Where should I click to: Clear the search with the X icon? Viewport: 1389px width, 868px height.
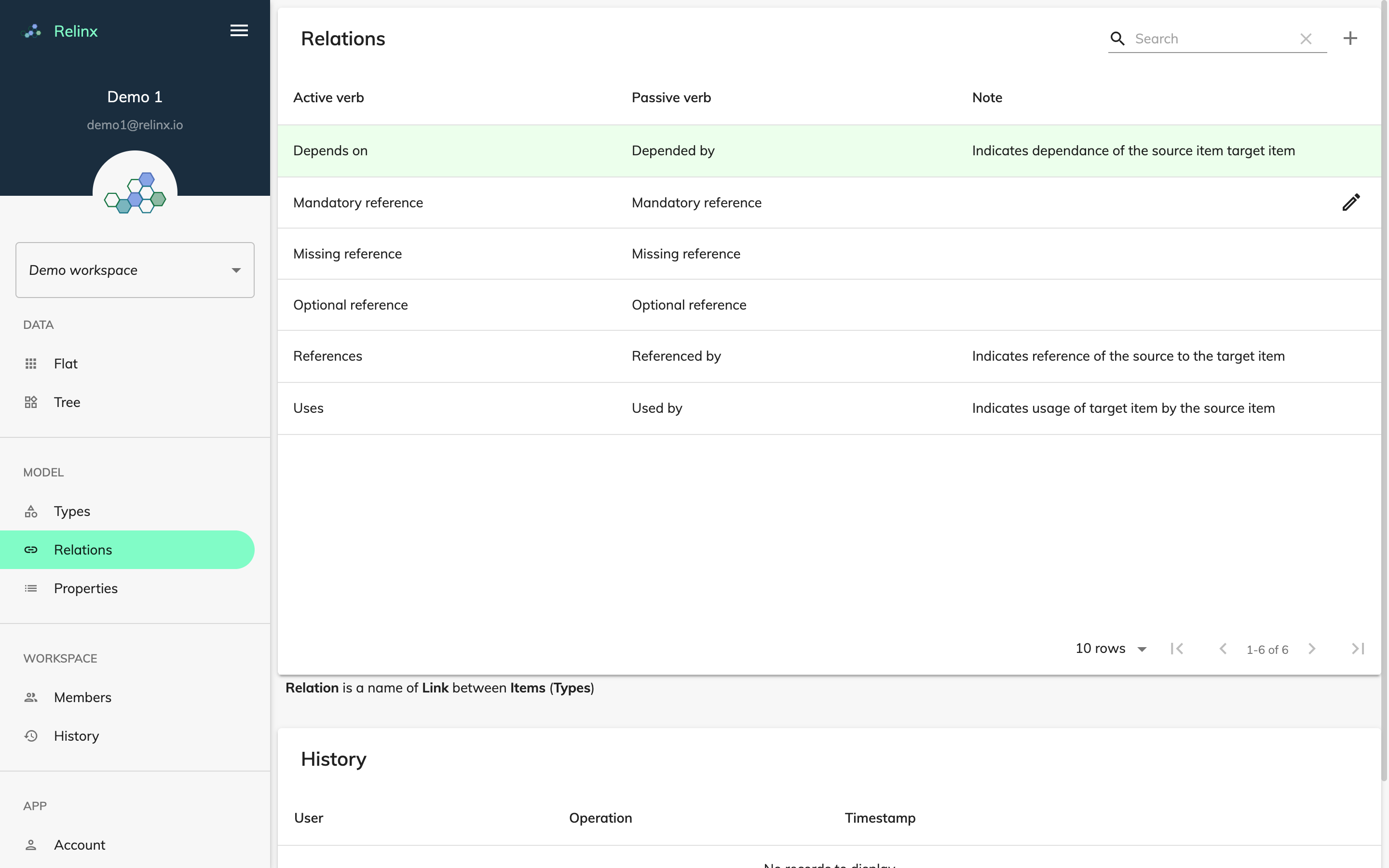click(1306, 39)
